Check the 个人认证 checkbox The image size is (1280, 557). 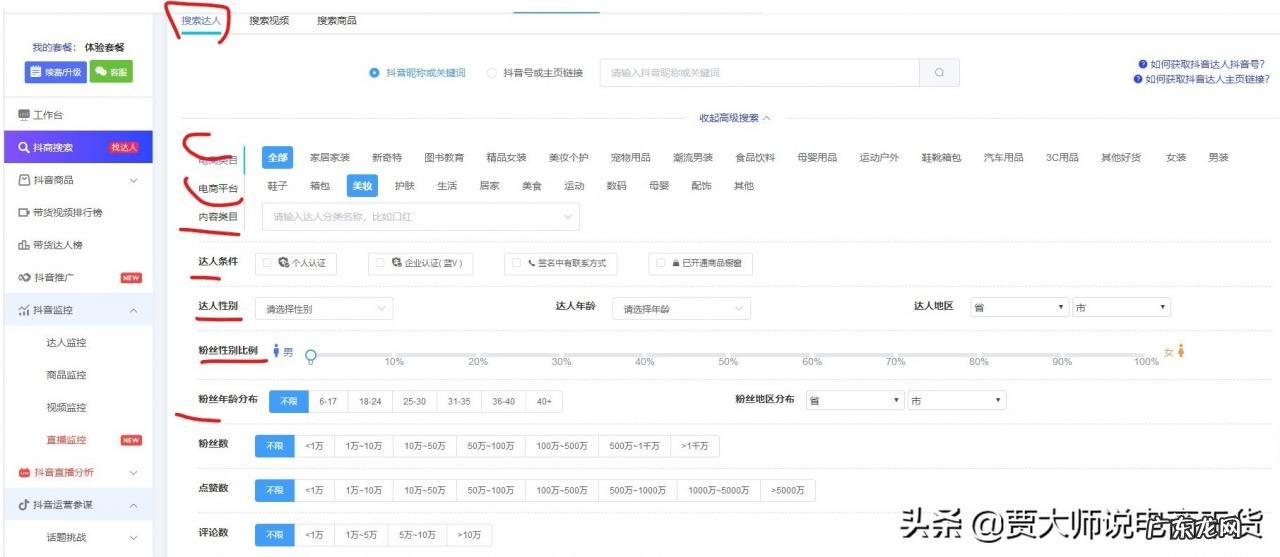[x=268, y=263]
